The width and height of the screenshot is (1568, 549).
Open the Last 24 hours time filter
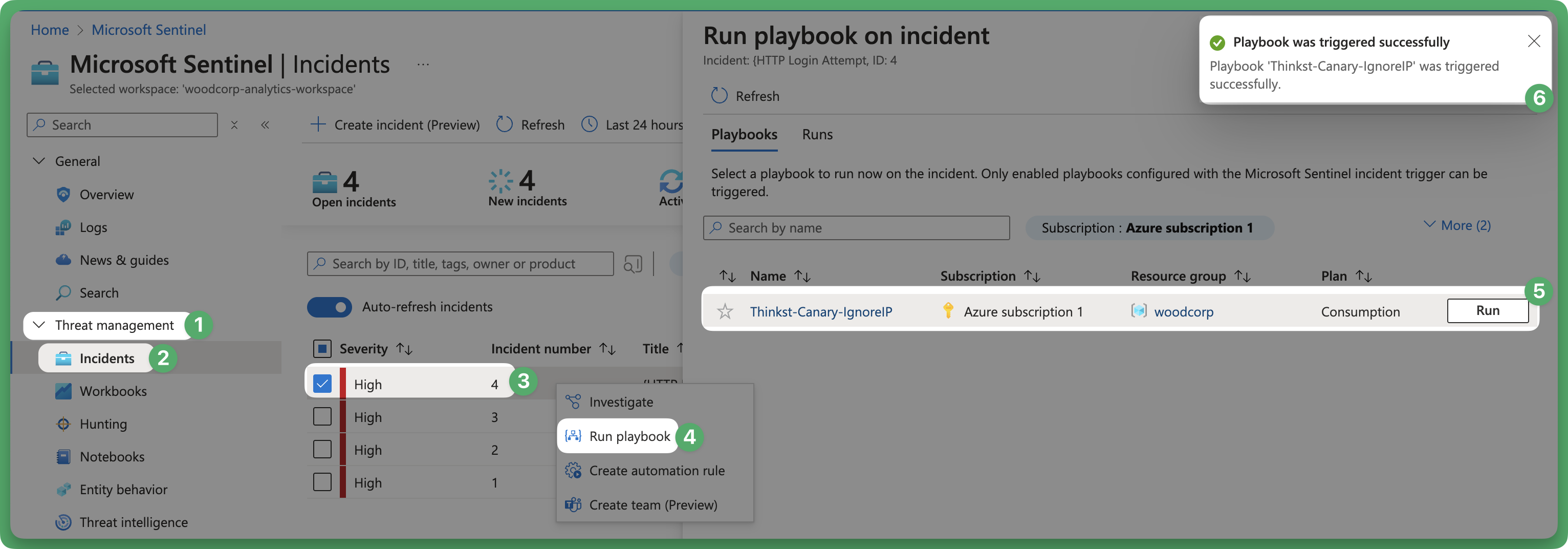pyautogui.click(x=632, y=125)
